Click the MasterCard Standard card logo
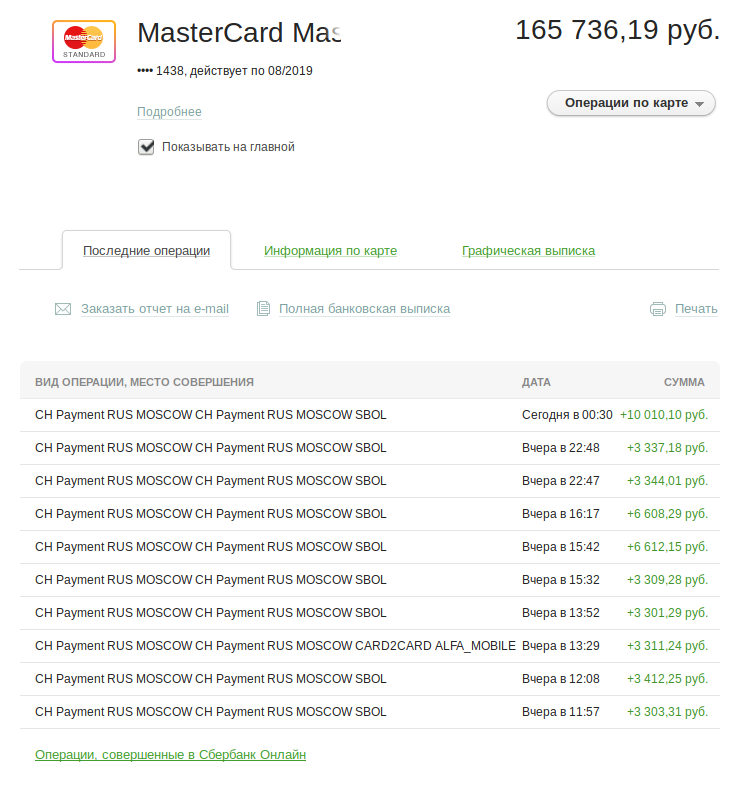754x792 pixels. point(84,41)
